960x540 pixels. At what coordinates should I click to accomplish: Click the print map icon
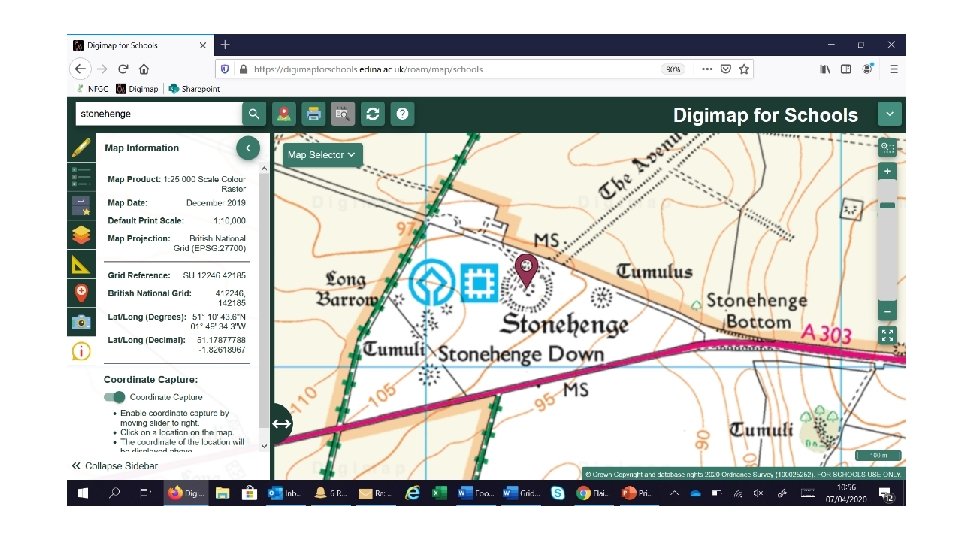pos(313,114)
